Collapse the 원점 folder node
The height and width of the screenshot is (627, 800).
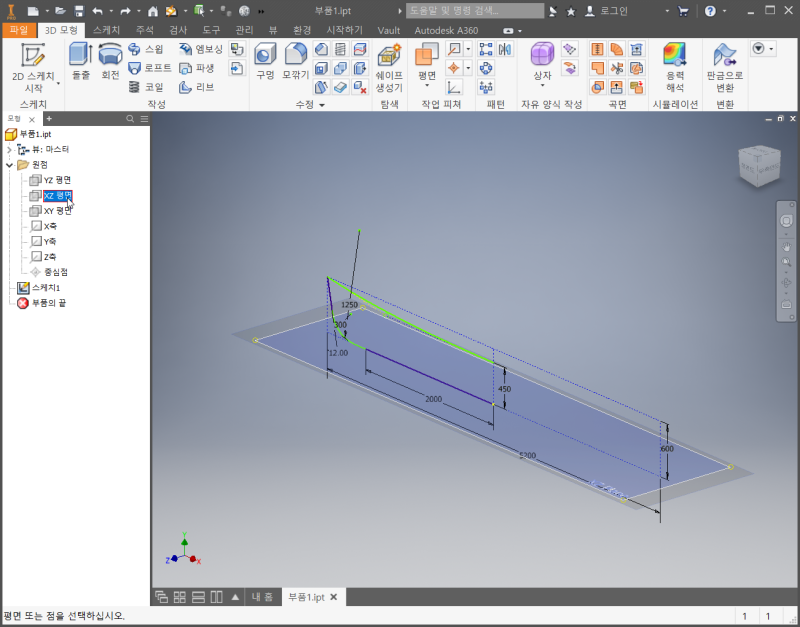pyautogui.click(x=9, y=165)
